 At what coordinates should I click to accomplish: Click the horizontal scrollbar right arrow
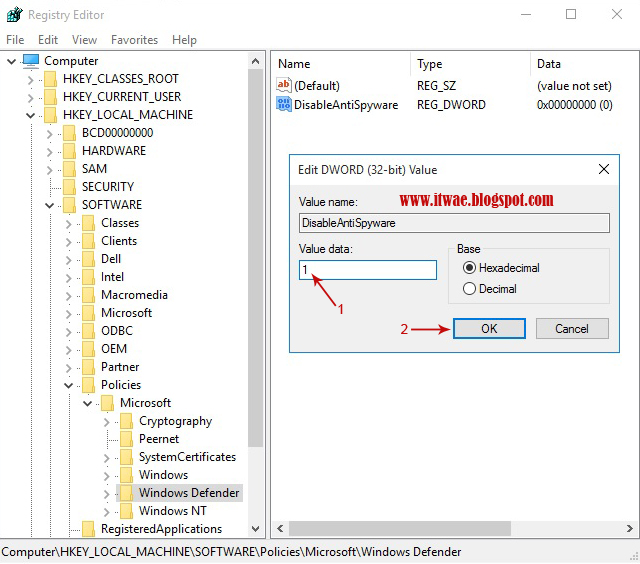[630, 528]
